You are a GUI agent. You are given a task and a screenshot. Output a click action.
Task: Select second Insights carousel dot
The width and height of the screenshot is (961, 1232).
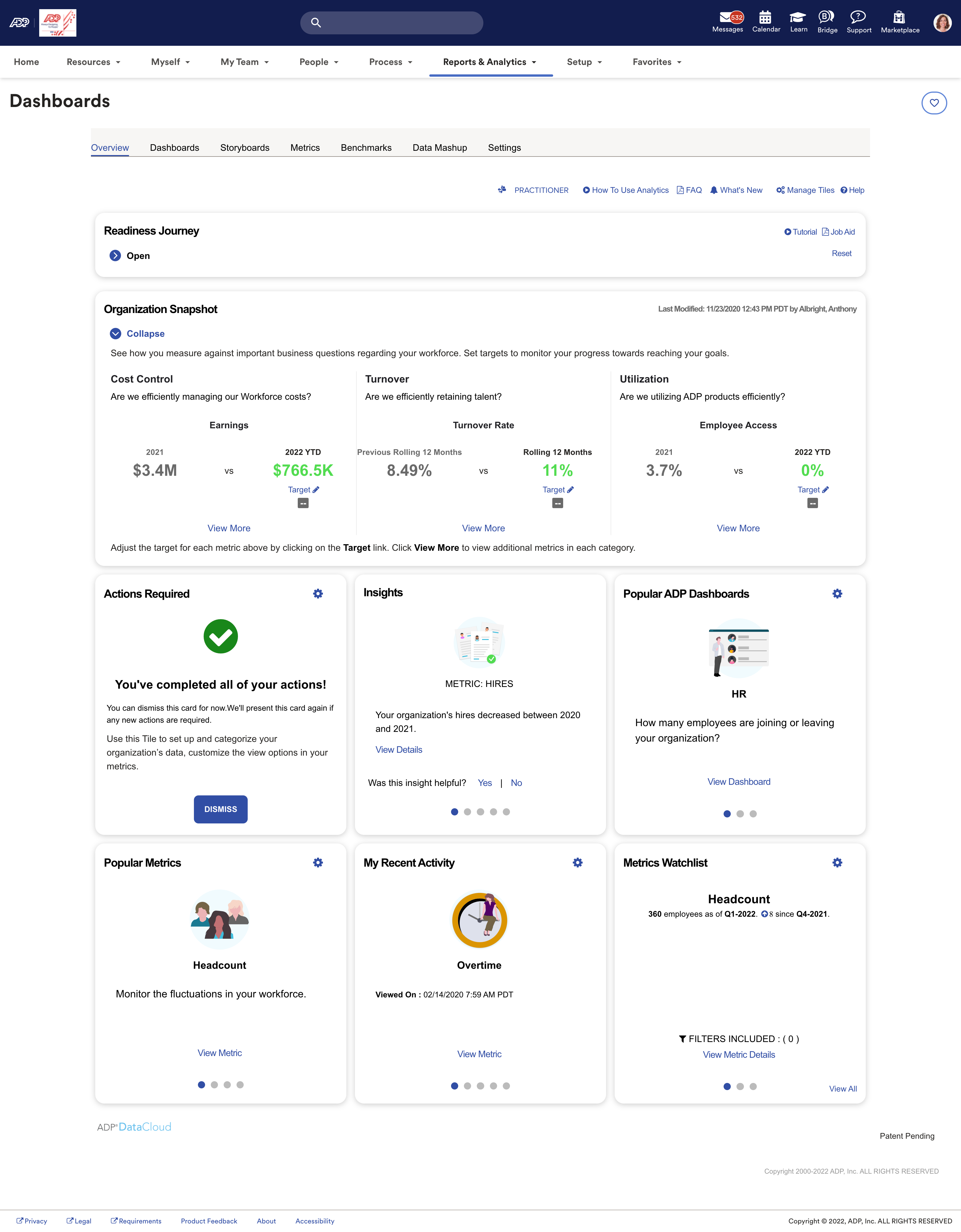click(468, 812)
